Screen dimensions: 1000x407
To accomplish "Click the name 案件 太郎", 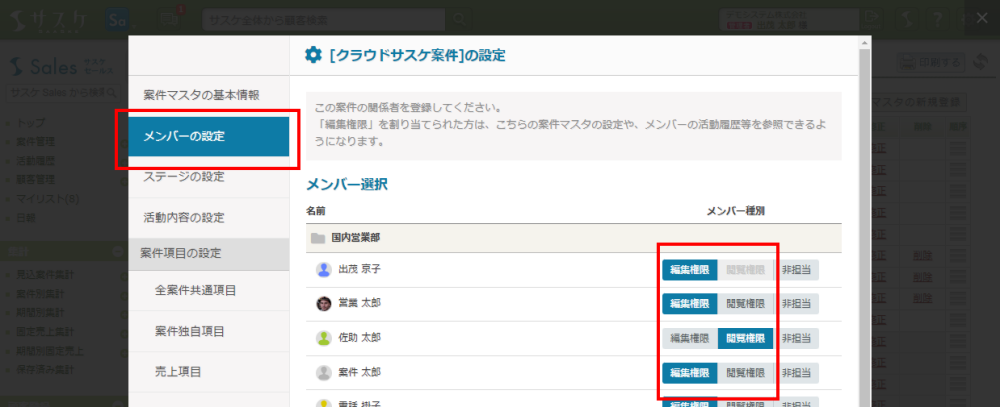I will 359,373.
